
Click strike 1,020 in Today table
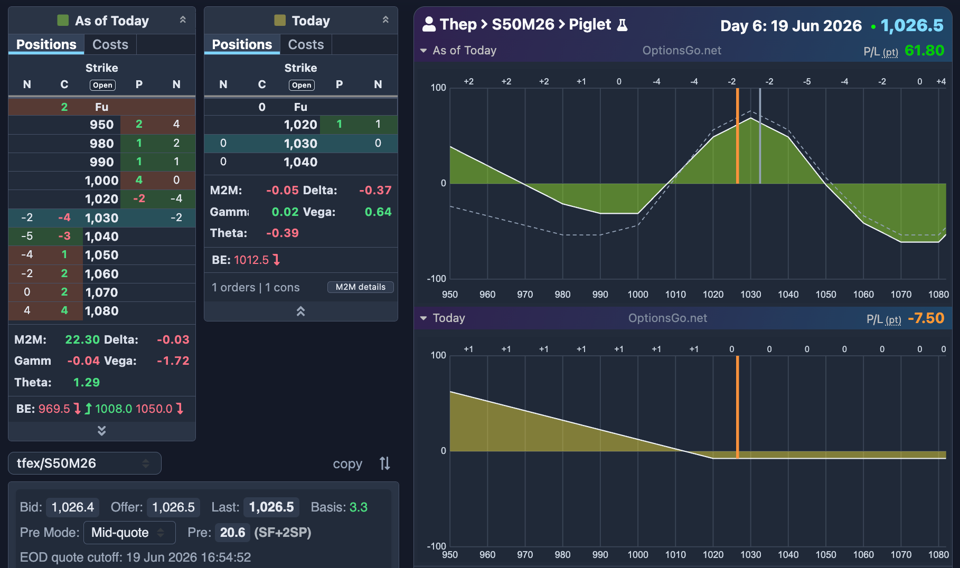pyautogui.click(x=301, y=124)
